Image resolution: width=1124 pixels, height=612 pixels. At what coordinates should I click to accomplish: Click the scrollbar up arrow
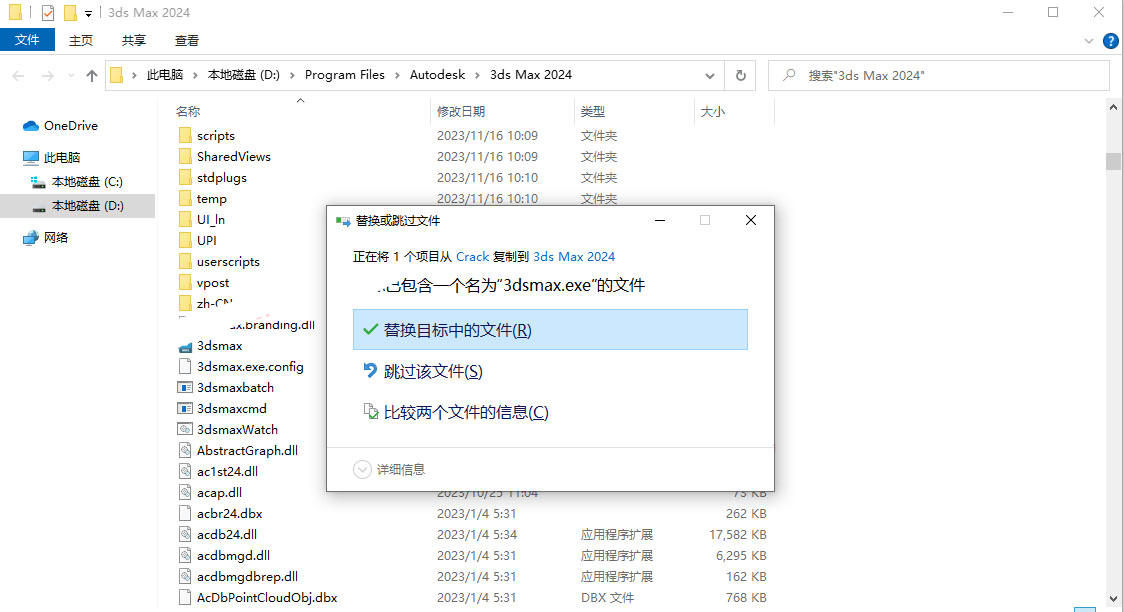[x=1113, y=107]
